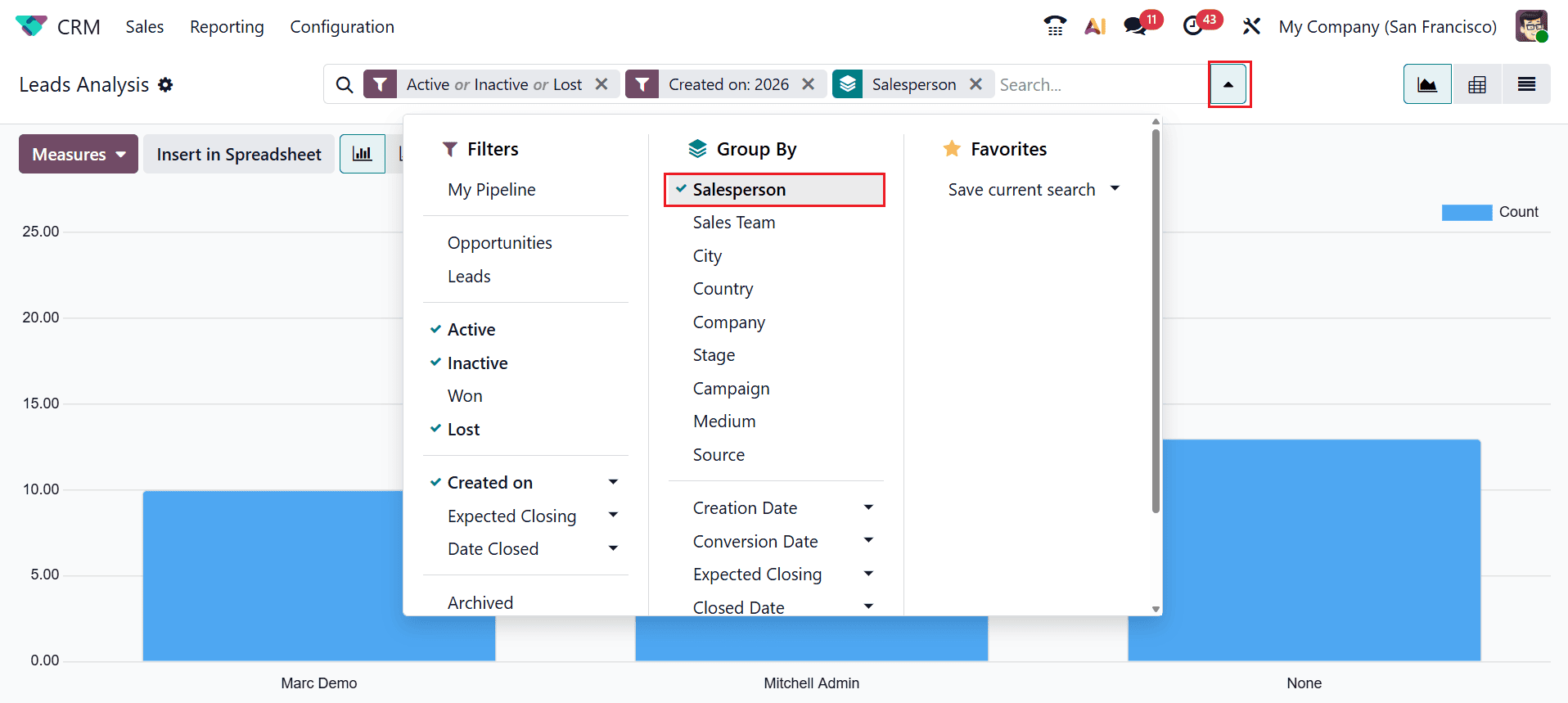Screen dimensions: 1568x703
Task: Toggle the Salesperson group by option
Action: [x=774, y=190]
